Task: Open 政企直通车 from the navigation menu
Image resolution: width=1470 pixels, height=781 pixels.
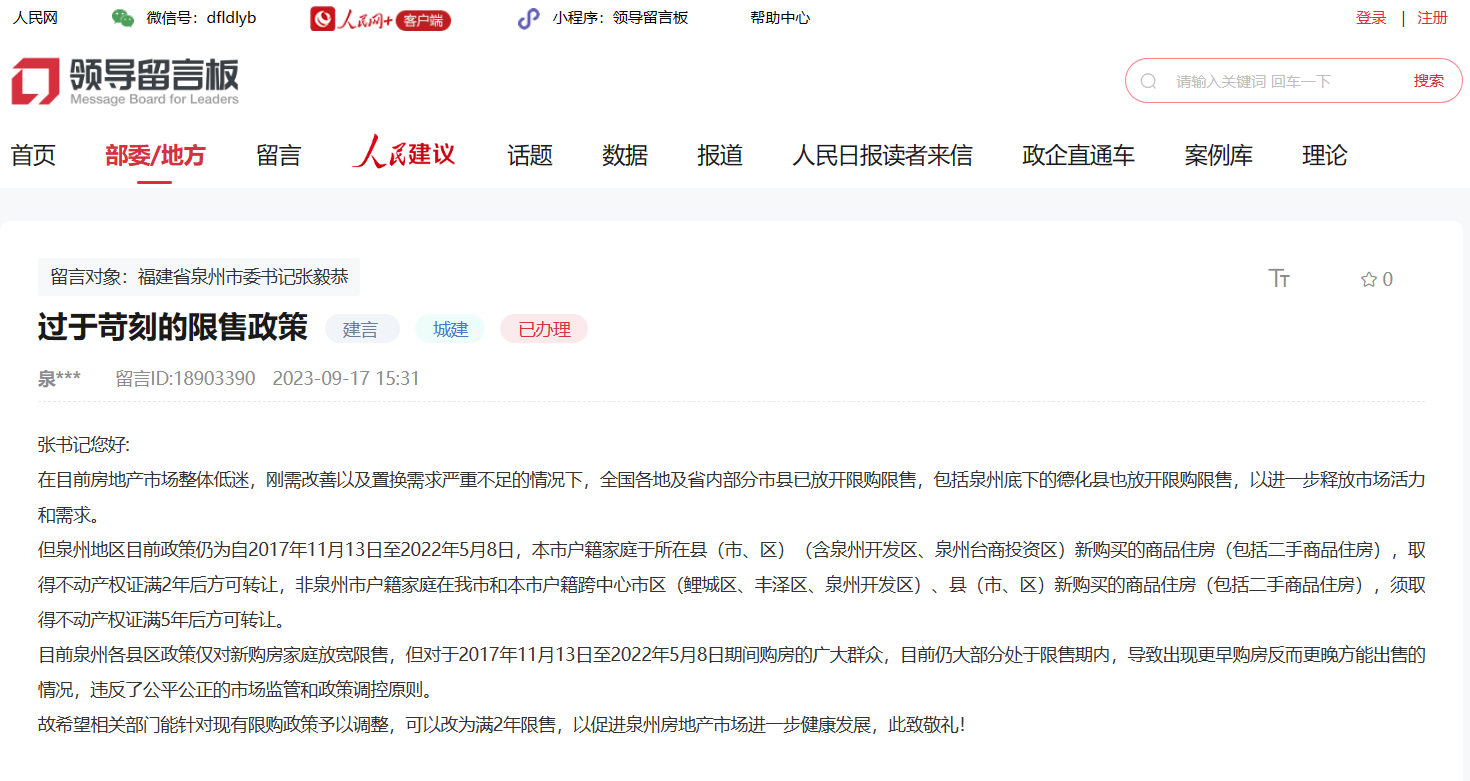Action: pos(1077,155)
